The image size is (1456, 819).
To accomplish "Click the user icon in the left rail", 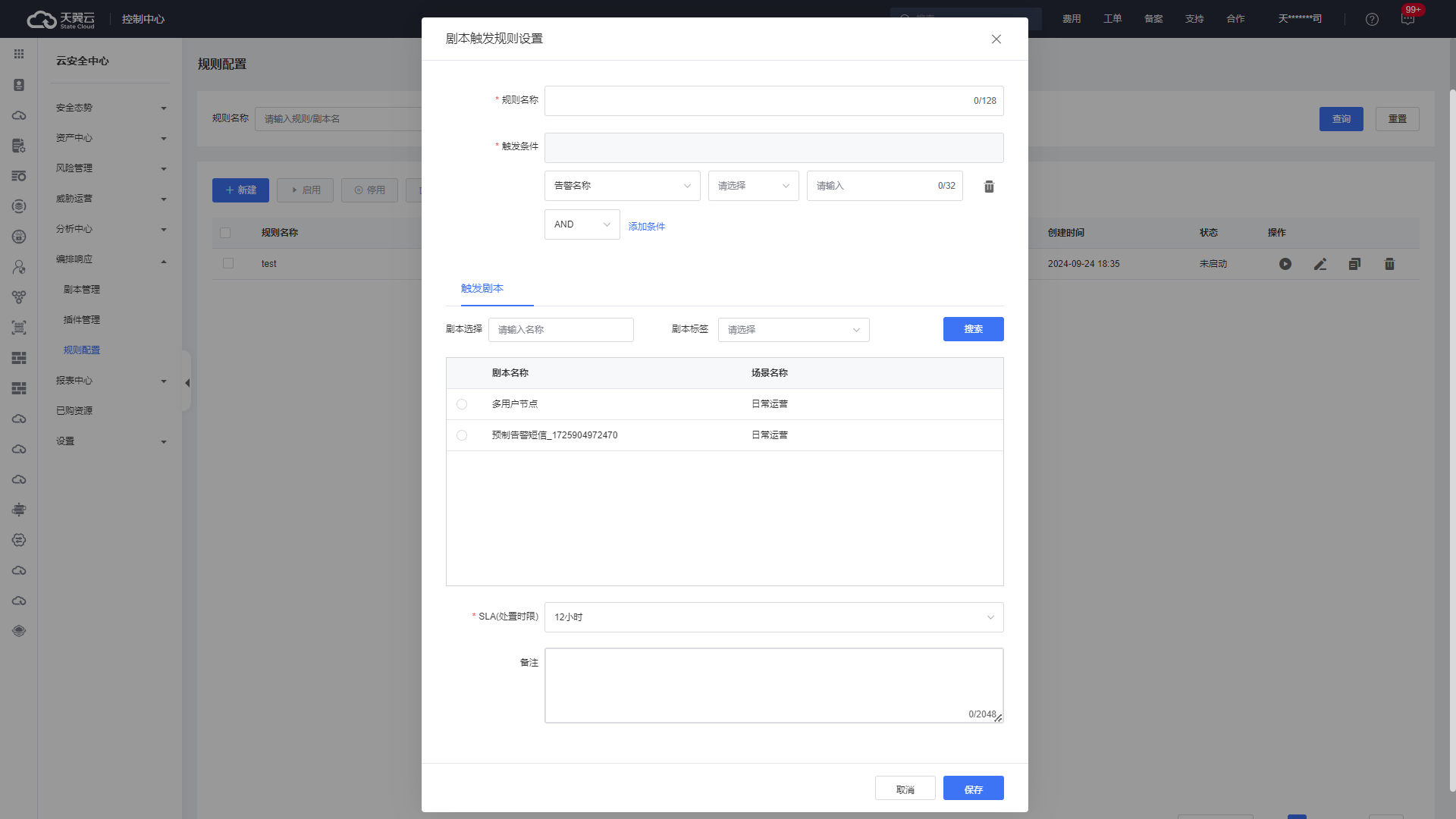I will (19, 267).
